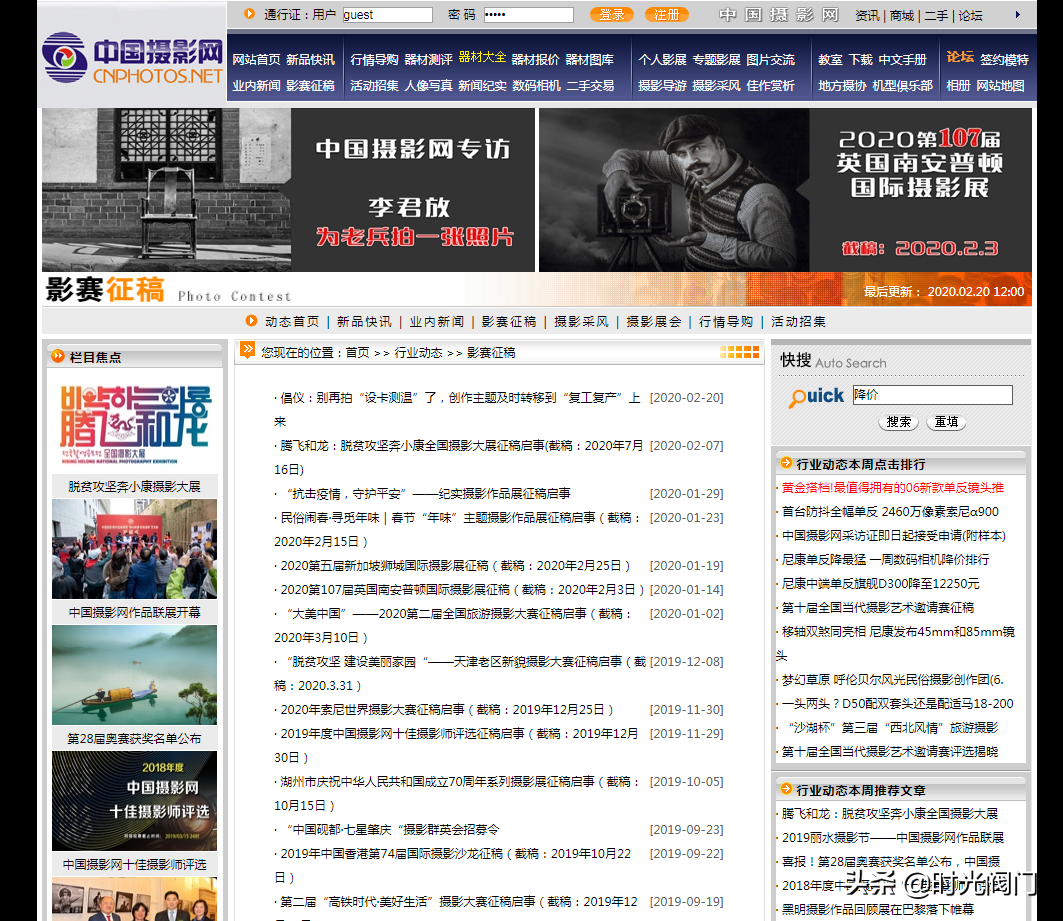Open 中国砚都·七星肇庆 摄影群英会招募令

(391, 830)
